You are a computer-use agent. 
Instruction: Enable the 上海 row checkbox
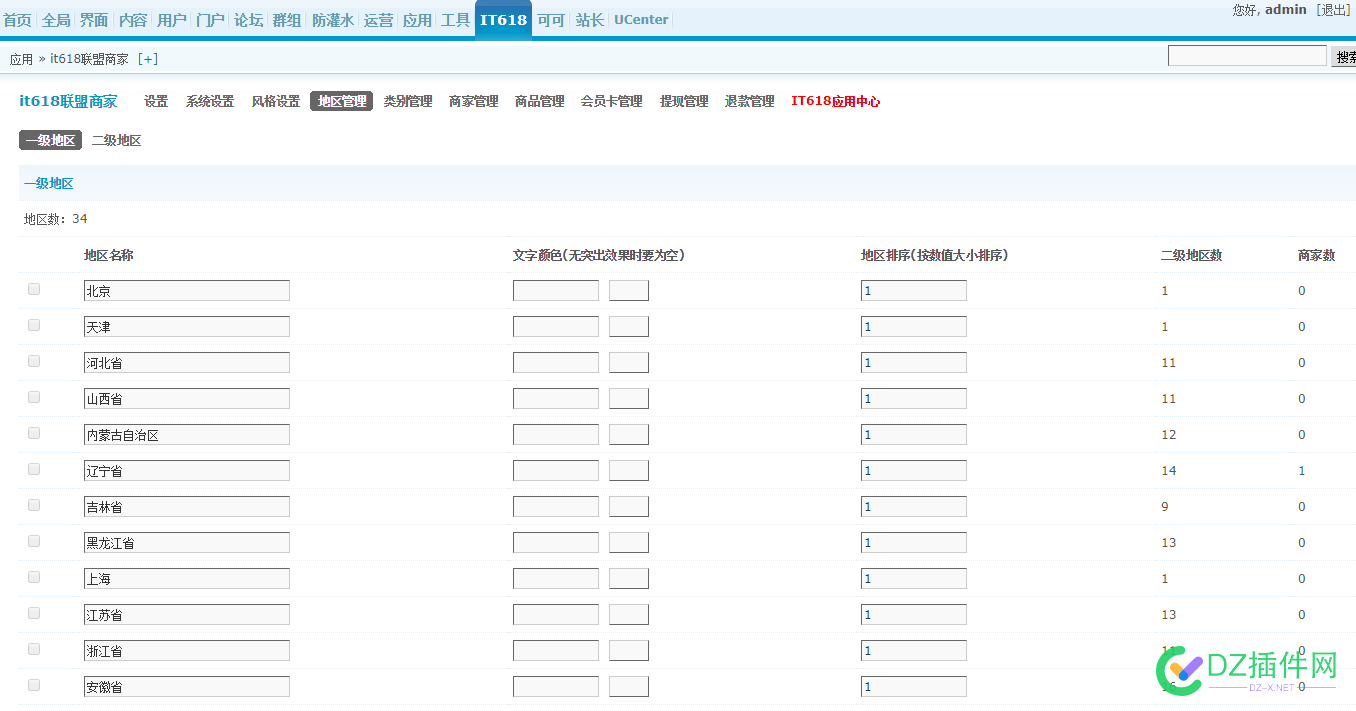click(x=34, y=577)
